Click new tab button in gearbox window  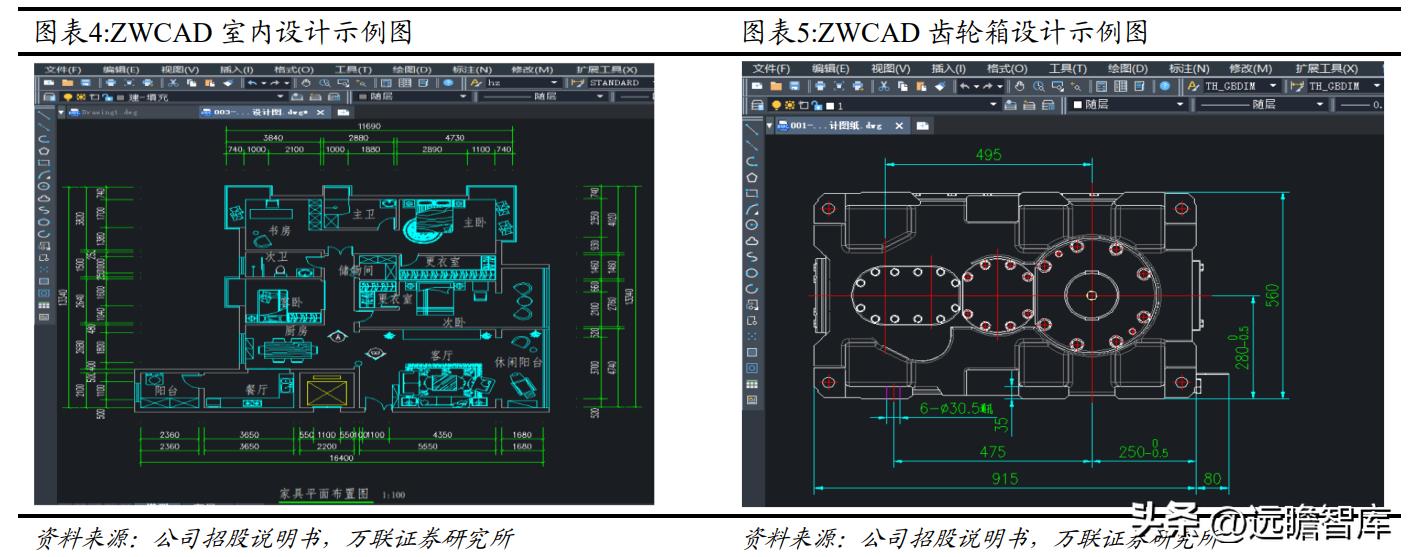pyautogui.click(x=922, y=125)
